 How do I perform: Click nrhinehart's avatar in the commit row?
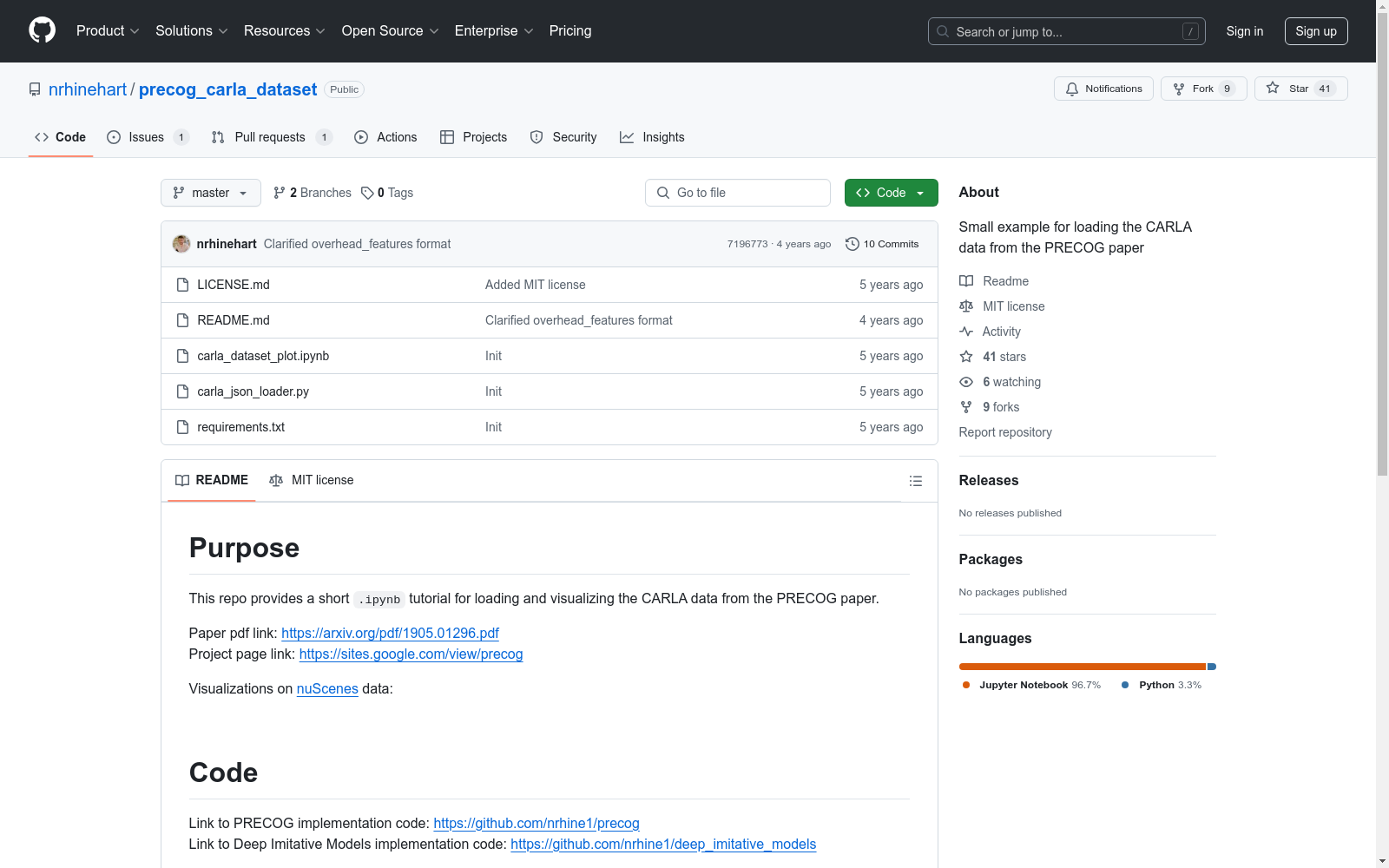tap(181, 244)
